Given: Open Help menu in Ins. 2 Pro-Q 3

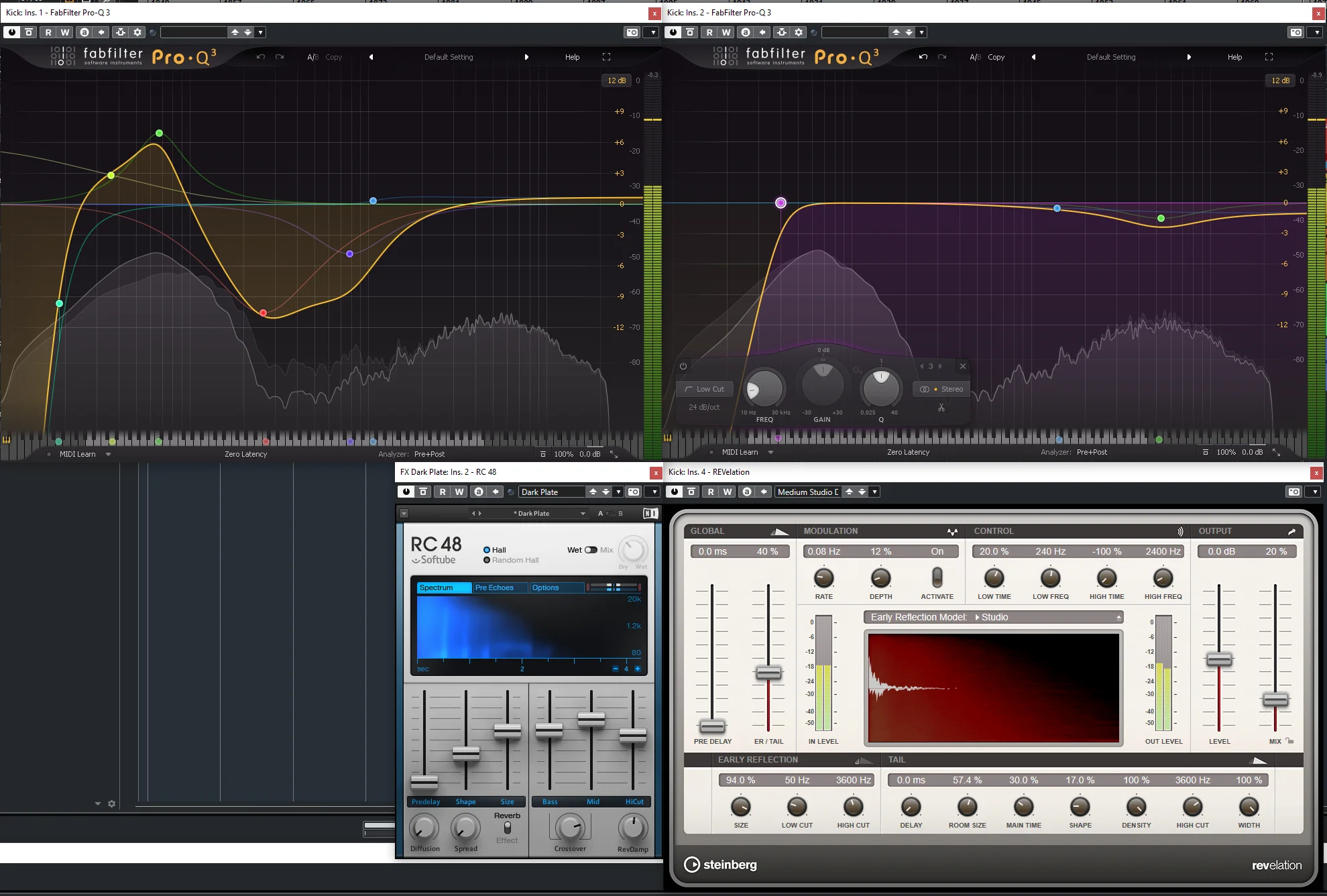Looking at the screenshot, I should 1234,57.
